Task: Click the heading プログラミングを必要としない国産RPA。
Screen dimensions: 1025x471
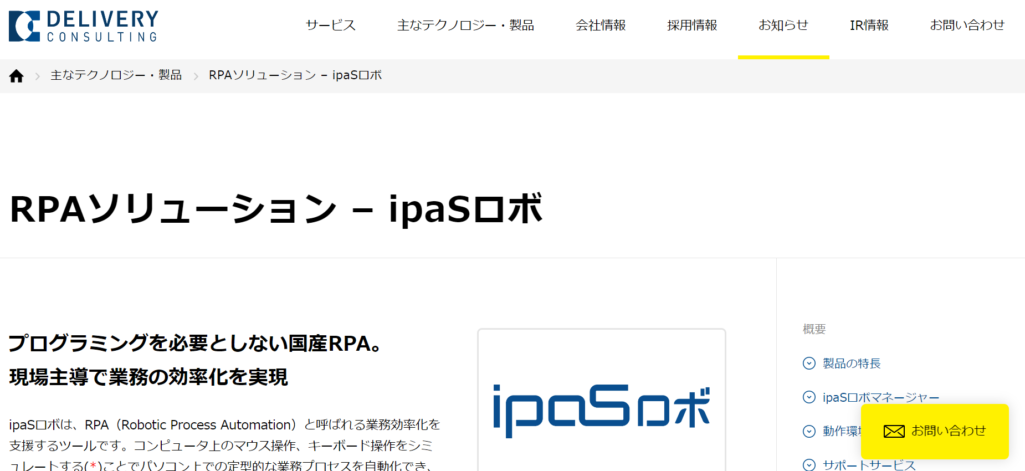Action: 195,342
